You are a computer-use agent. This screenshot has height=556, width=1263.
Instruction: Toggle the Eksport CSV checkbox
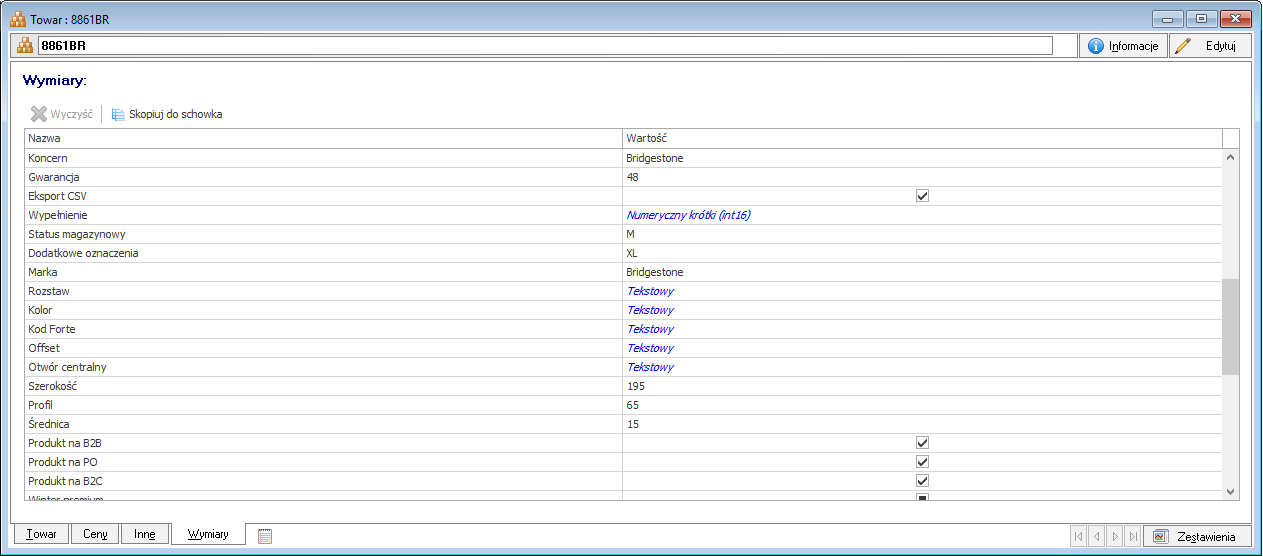(922, 196)
